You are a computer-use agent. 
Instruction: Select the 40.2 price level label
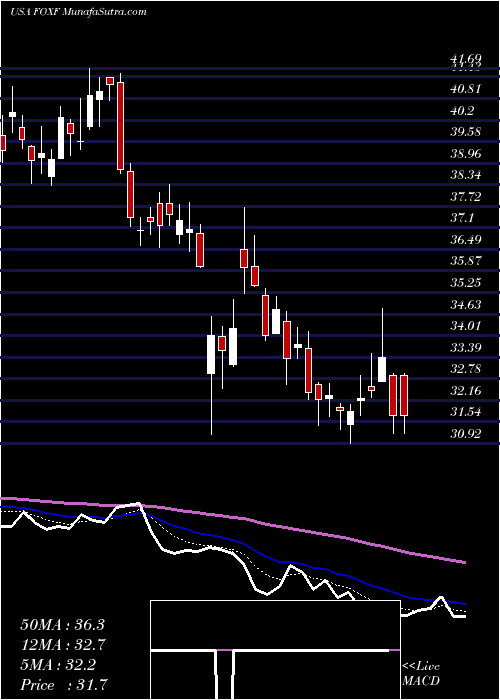pyautogui.click(x=462, y=111)
